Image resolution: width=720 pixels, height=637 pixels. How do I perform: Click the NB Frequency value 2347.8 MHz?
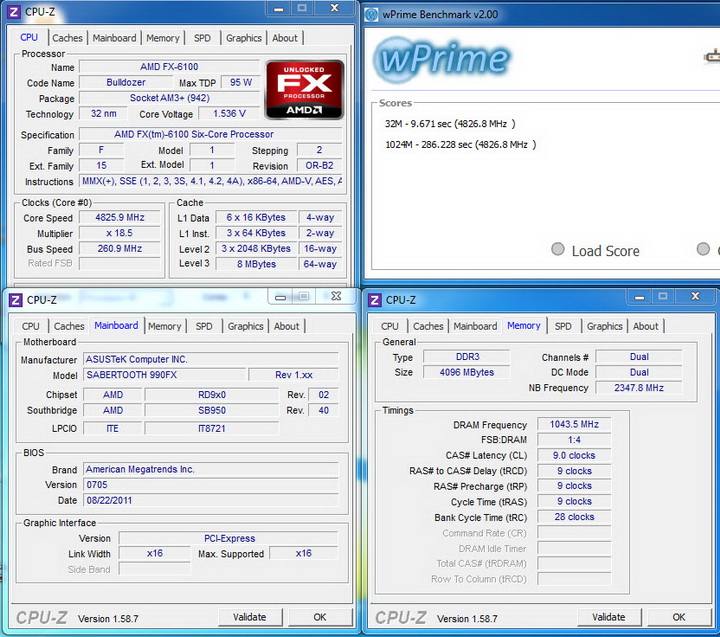(639, 388)
